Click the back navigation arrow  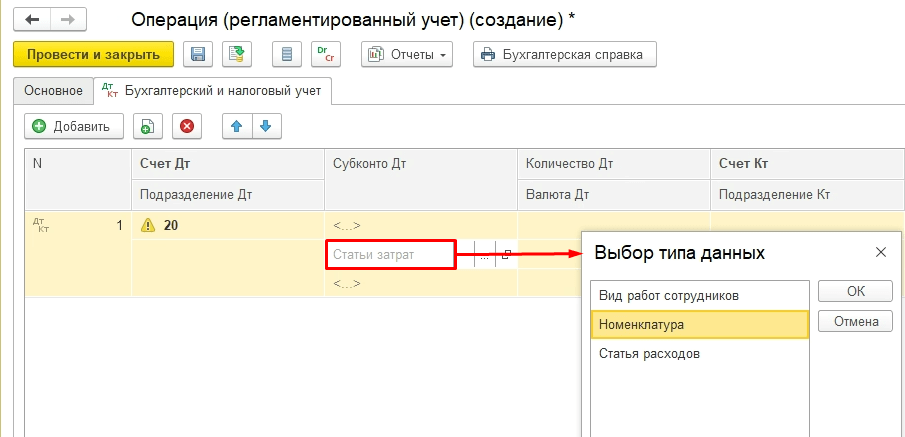(x=32, y=20)
